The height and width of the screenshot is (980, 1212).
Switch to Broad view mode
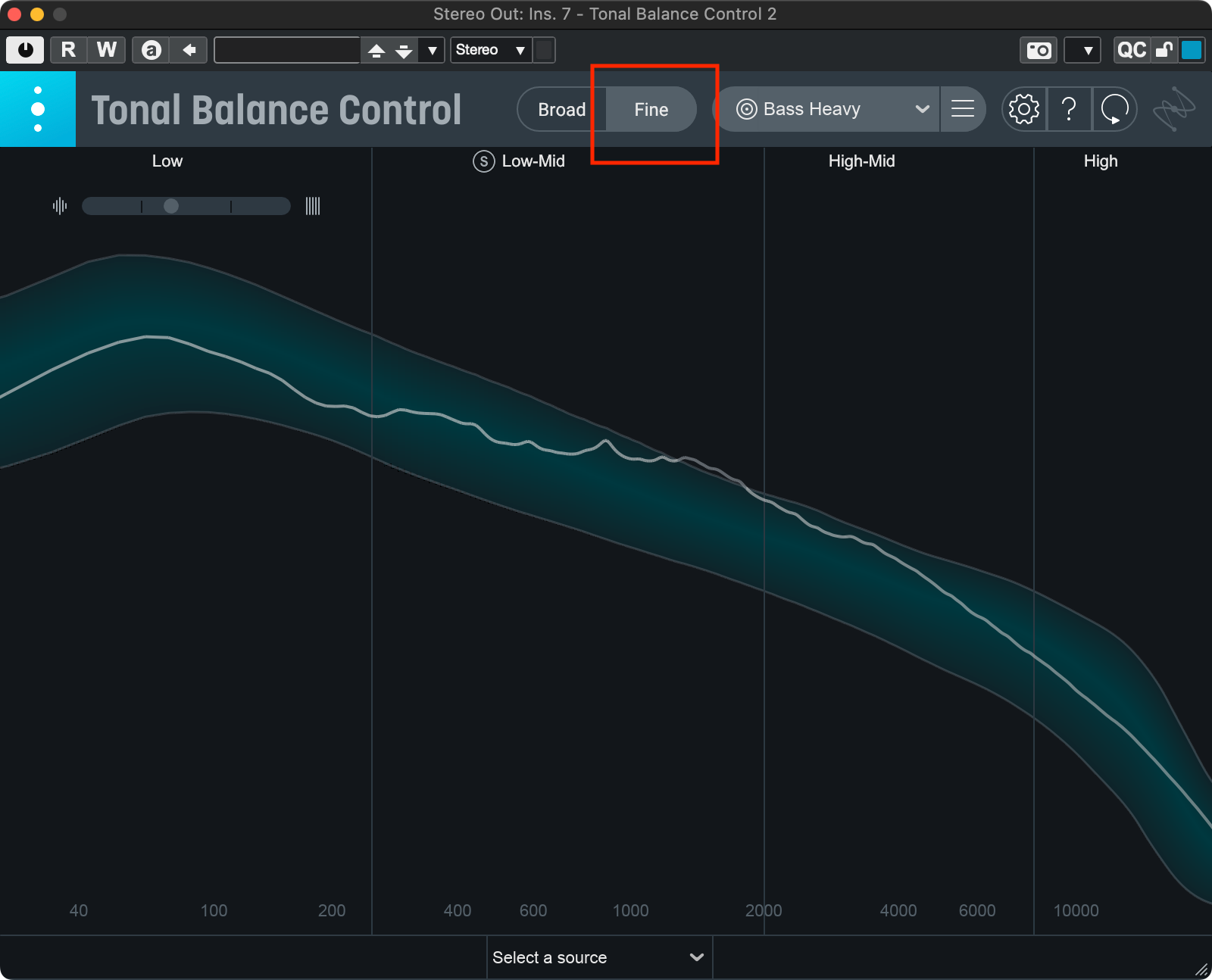[561, 109]
